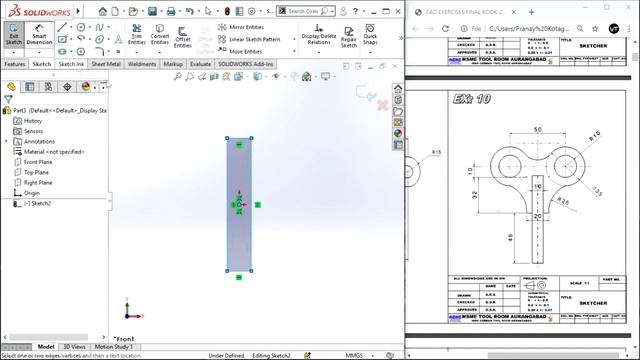Choose the Polygon tool
The width and height of the screenshot is (640, 360).
pos(81,51)
